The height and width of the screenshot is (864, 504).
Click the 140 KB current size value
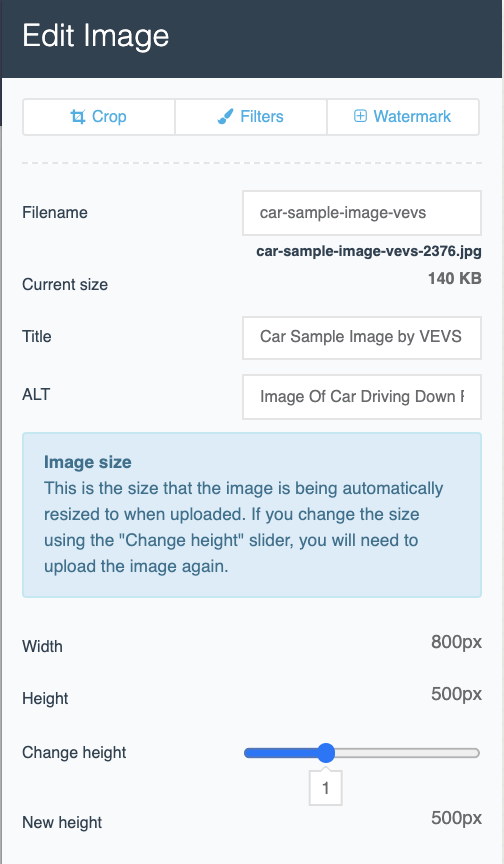(x=455, y=278)
